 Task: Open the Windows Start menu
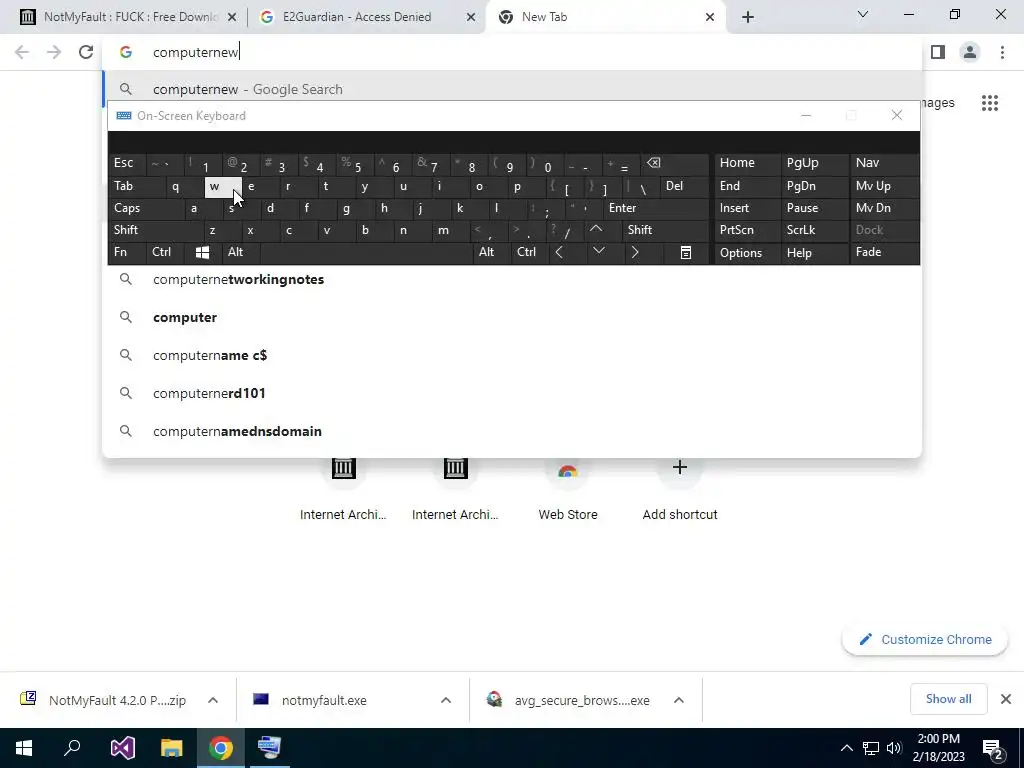(x=24, y=748)
